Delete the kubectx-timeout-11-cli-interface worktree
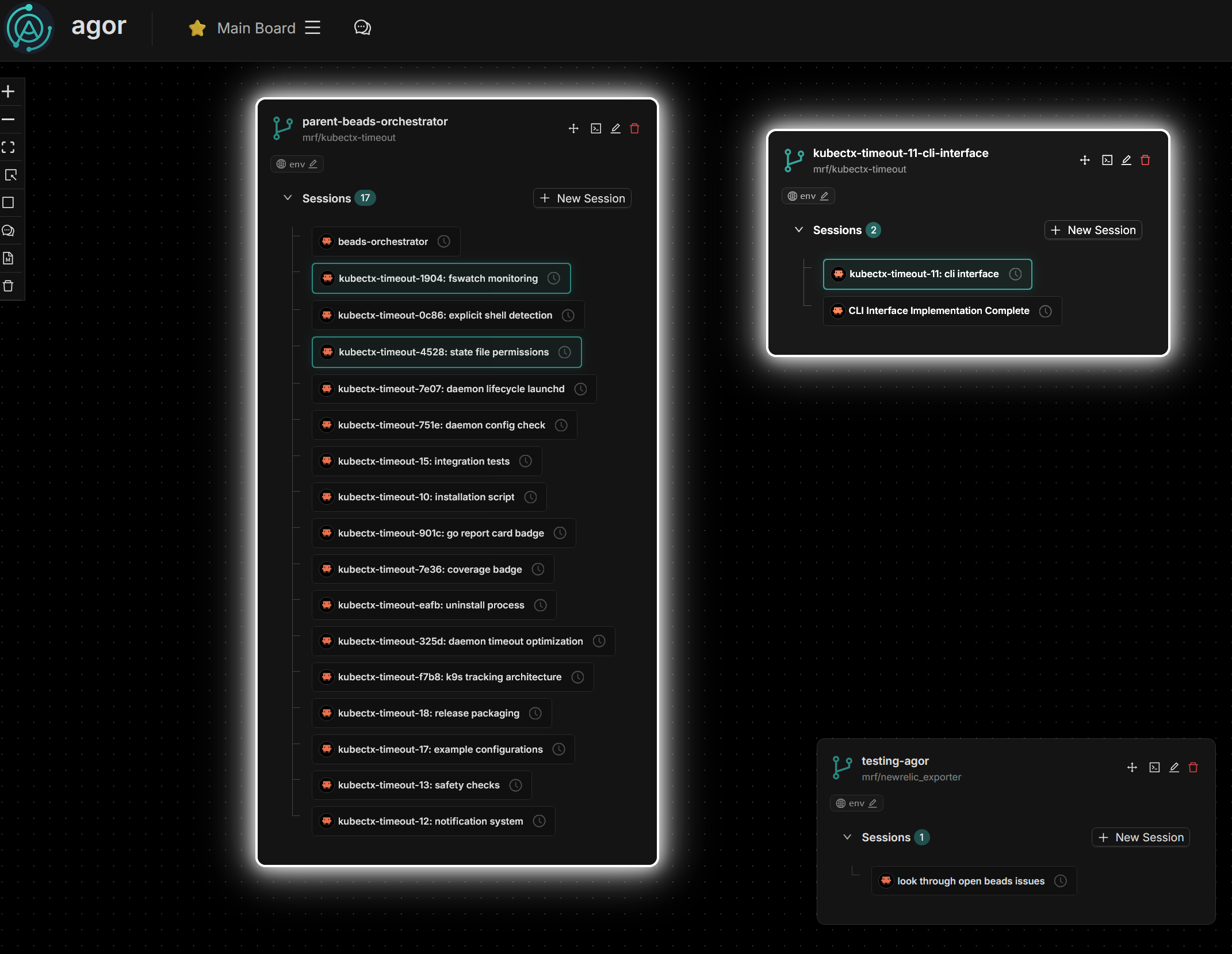 (x=1145, y=160)
